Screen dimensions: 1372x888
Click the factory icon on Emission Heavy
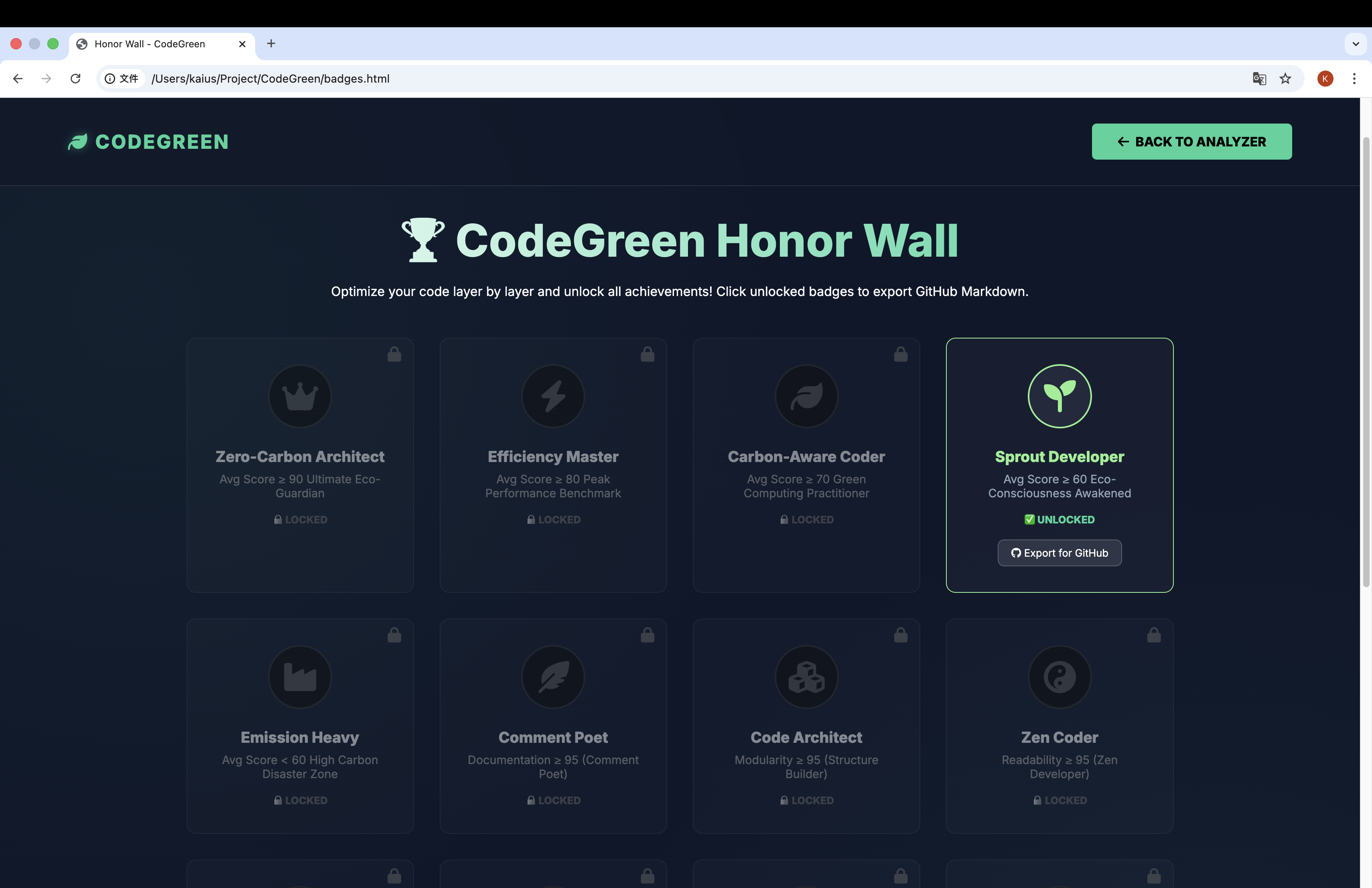click(x=300, y=677)
